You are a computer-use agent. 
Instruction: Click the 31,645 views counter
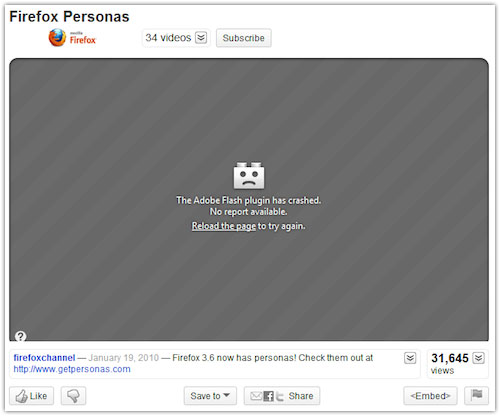click(x=450, y=364)
